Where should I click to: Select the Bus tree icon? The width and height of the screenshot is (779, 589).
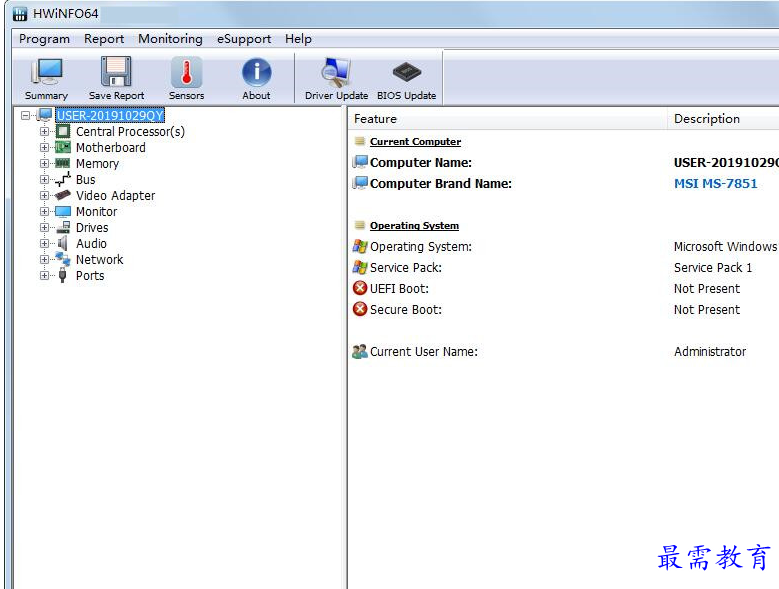pyautogui.click(x=63, y=179)
